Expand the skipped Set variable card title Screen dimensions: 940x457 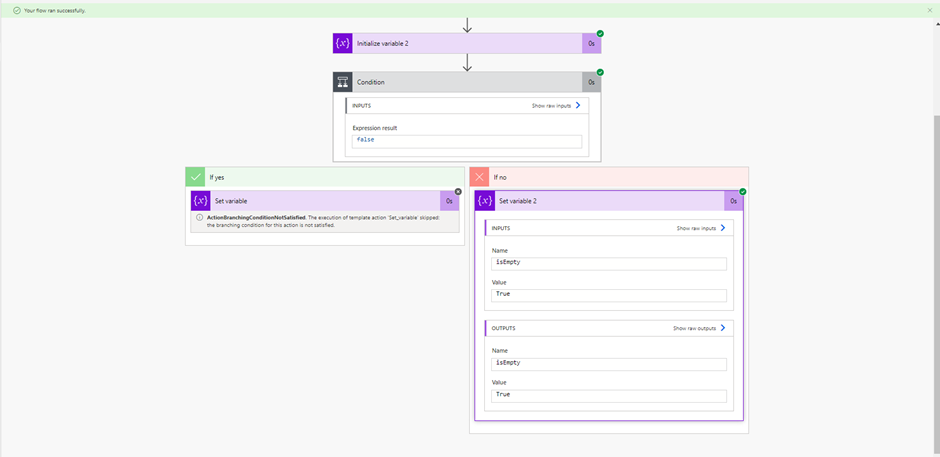coord(320,201)
